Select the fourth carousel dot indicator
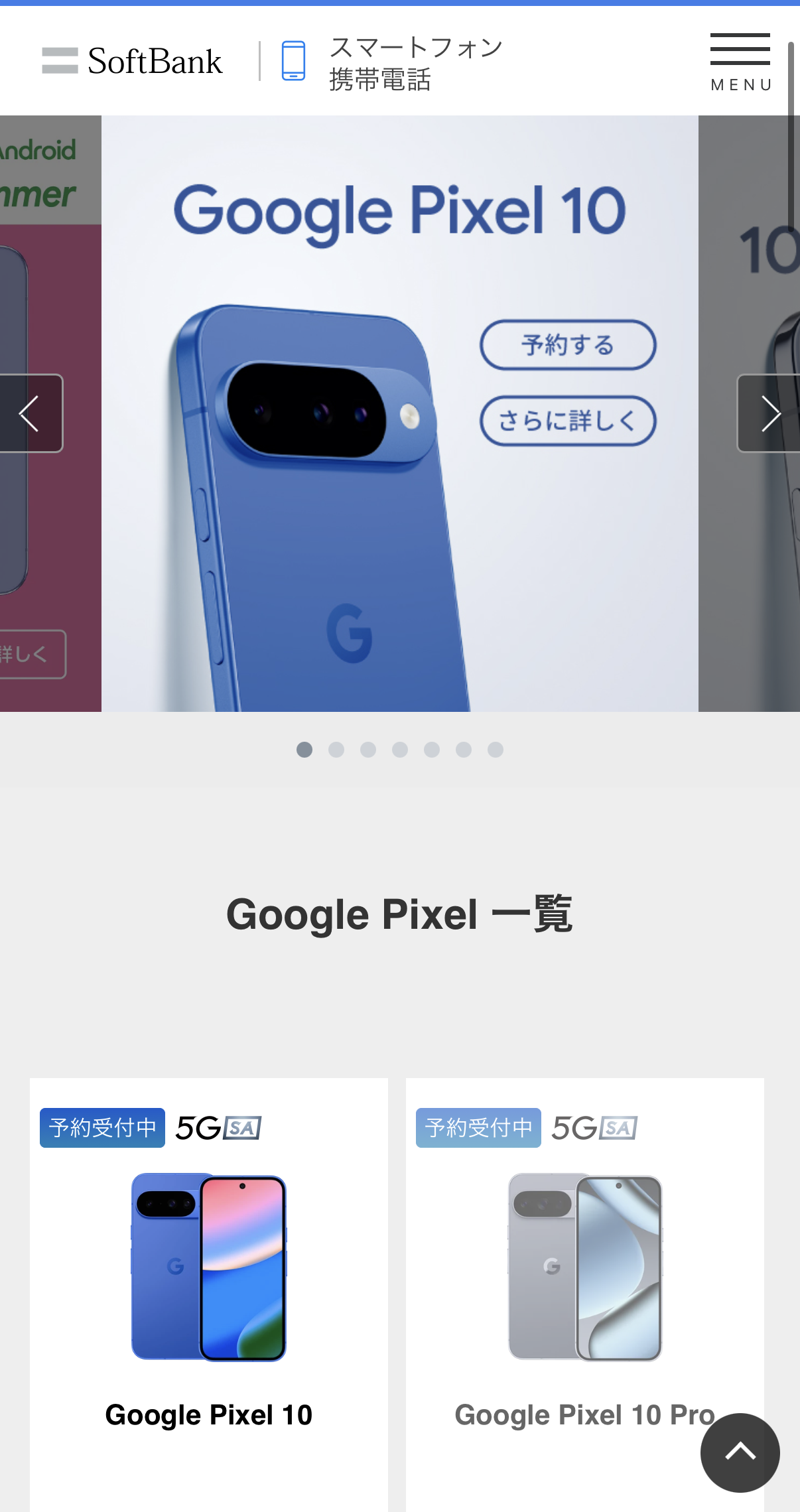800x1512 pixels. [x=400, y=750]
